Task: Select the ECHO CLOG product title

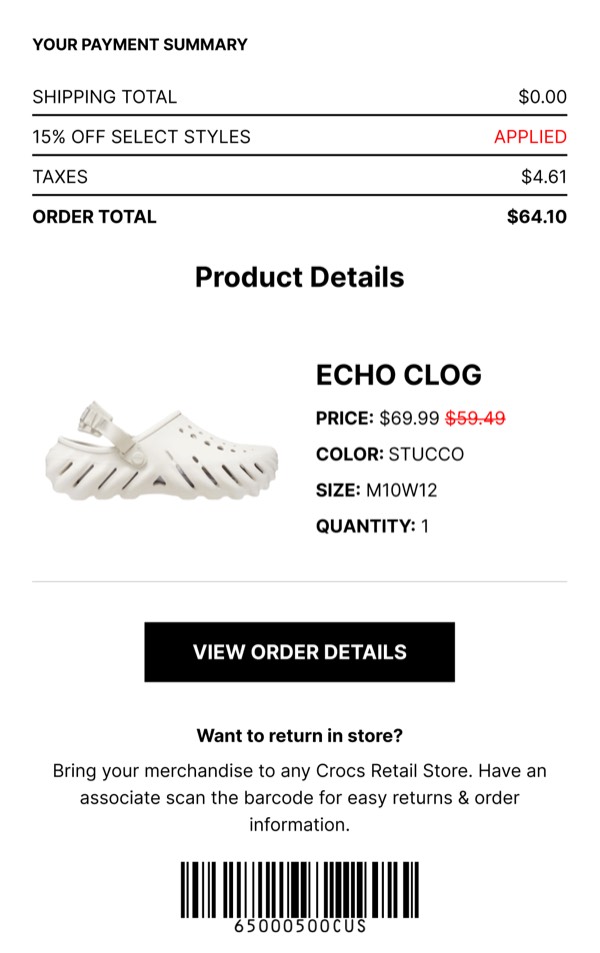Action: point(398,376)
